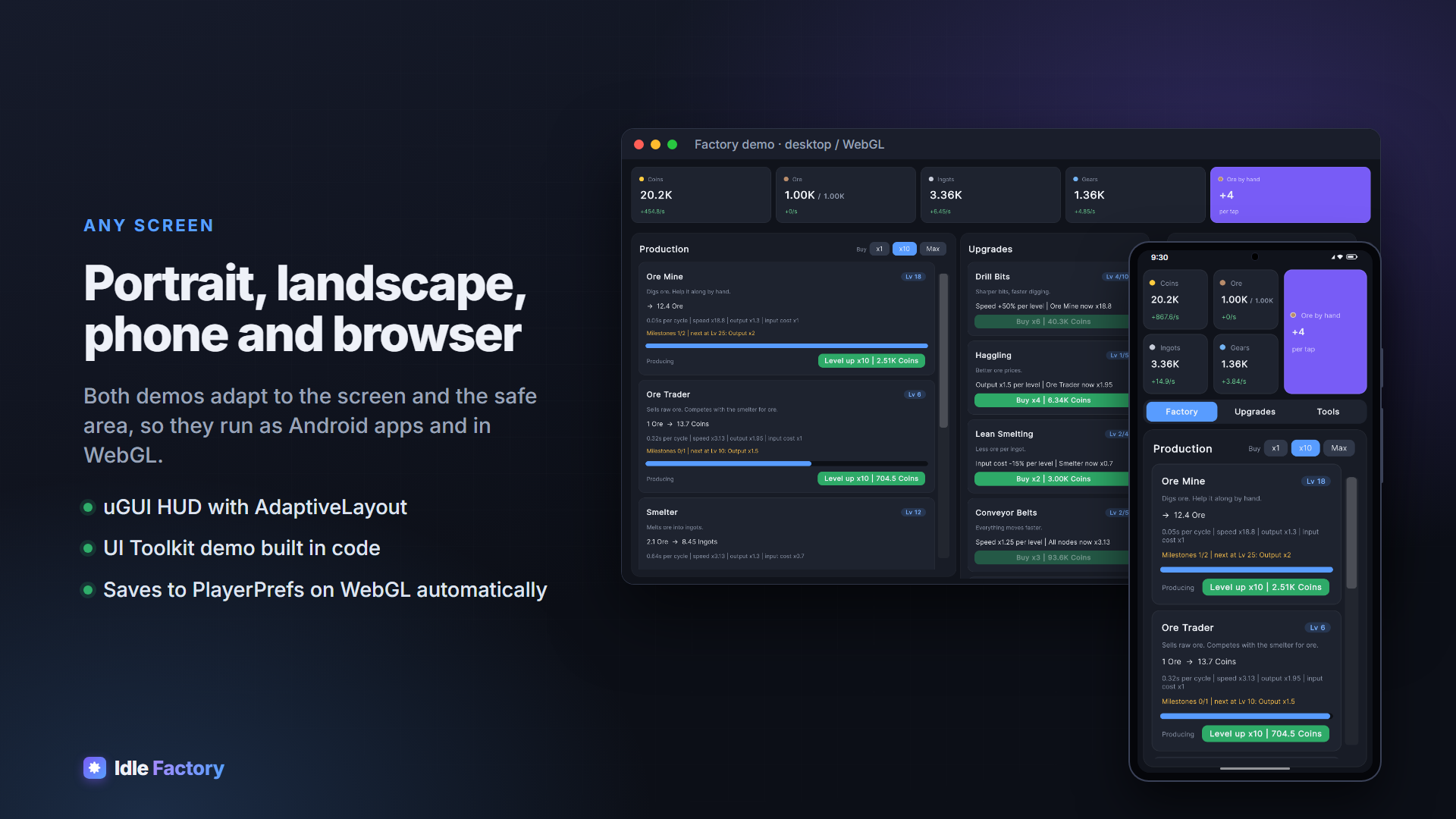Click the desktop Production panel scrollbar
The image size is (1456, 819).
[943, 351]
